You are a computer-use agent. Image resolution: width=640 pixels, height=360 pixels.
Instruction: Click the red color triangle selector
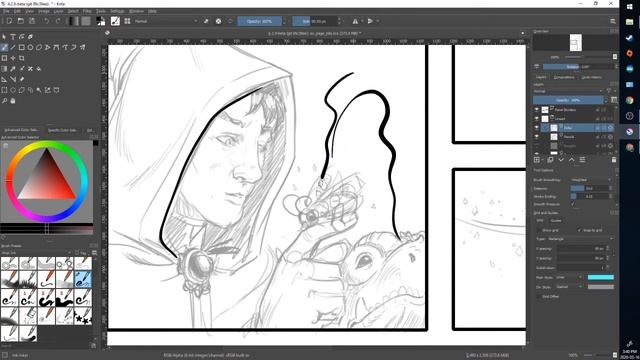click(47, 178)
